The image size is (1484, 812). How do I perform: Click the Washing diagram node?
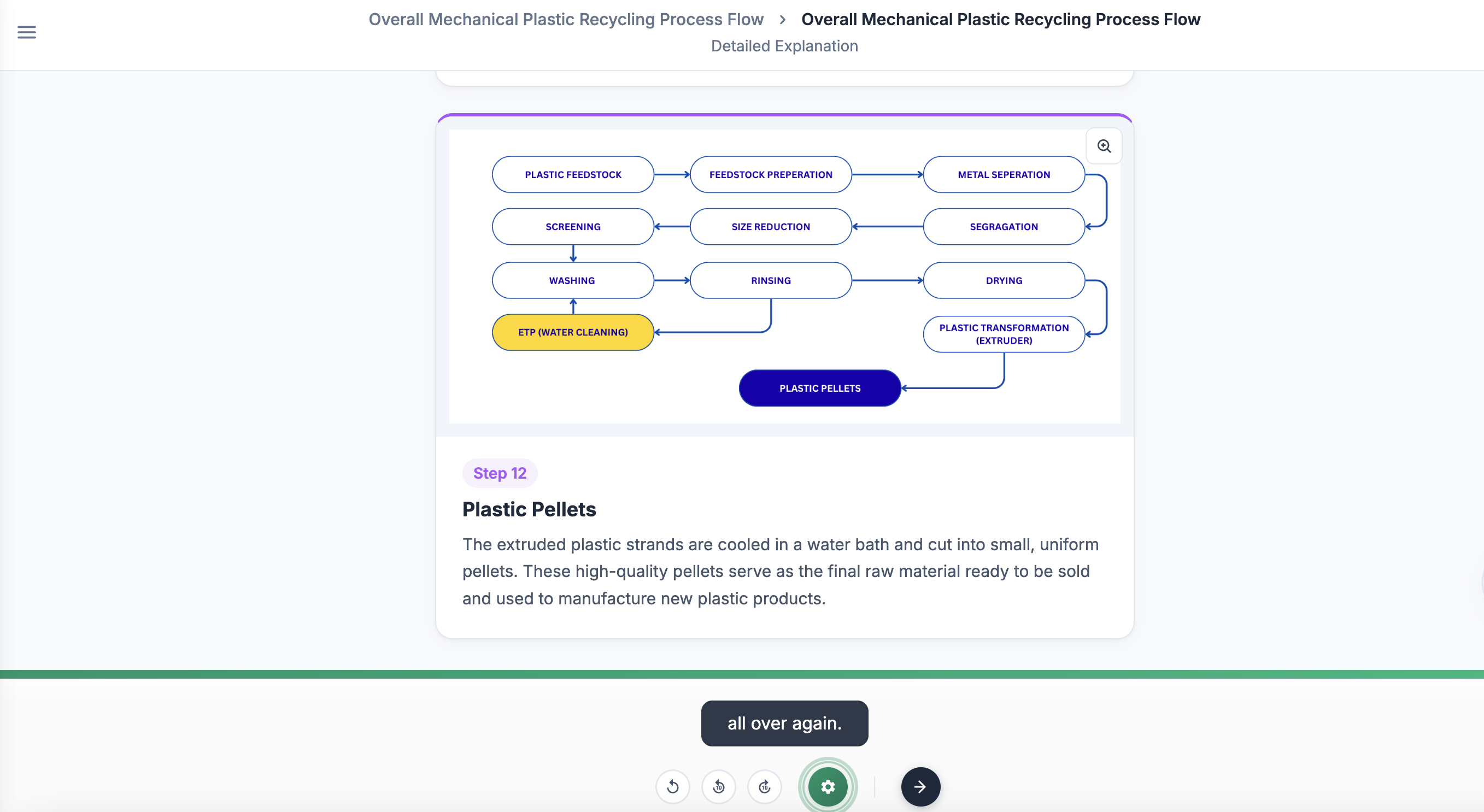pyautogui.click(x=573, y=280)
